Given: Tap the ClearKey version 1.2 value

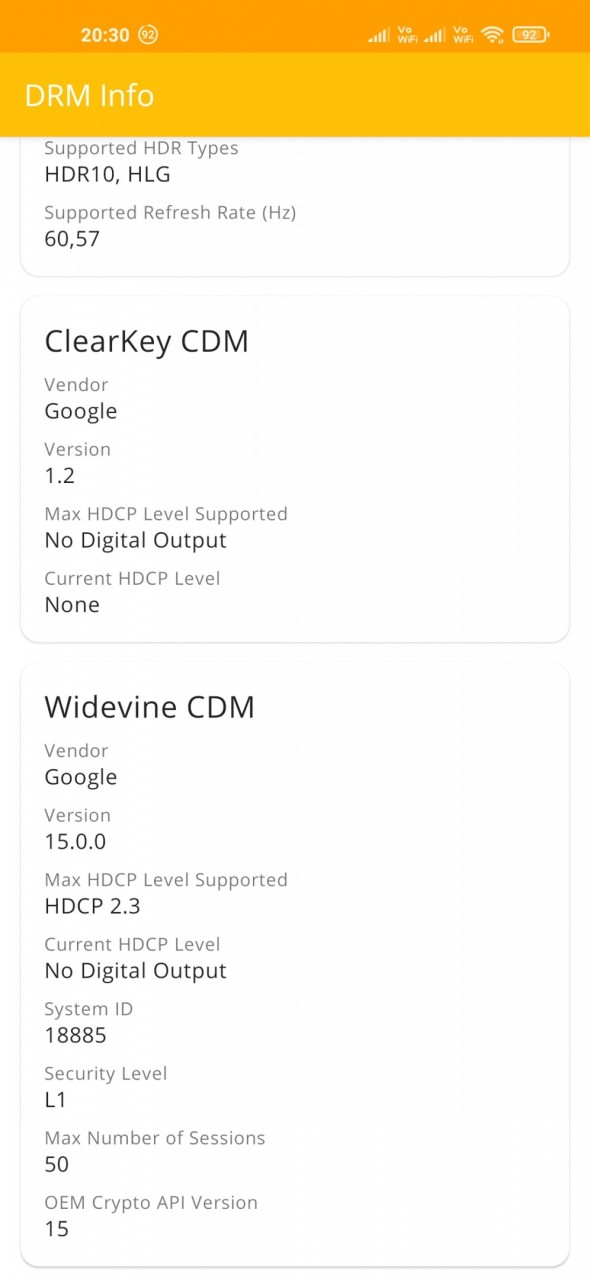Looking at the screenshot, I should click(60, 475).
